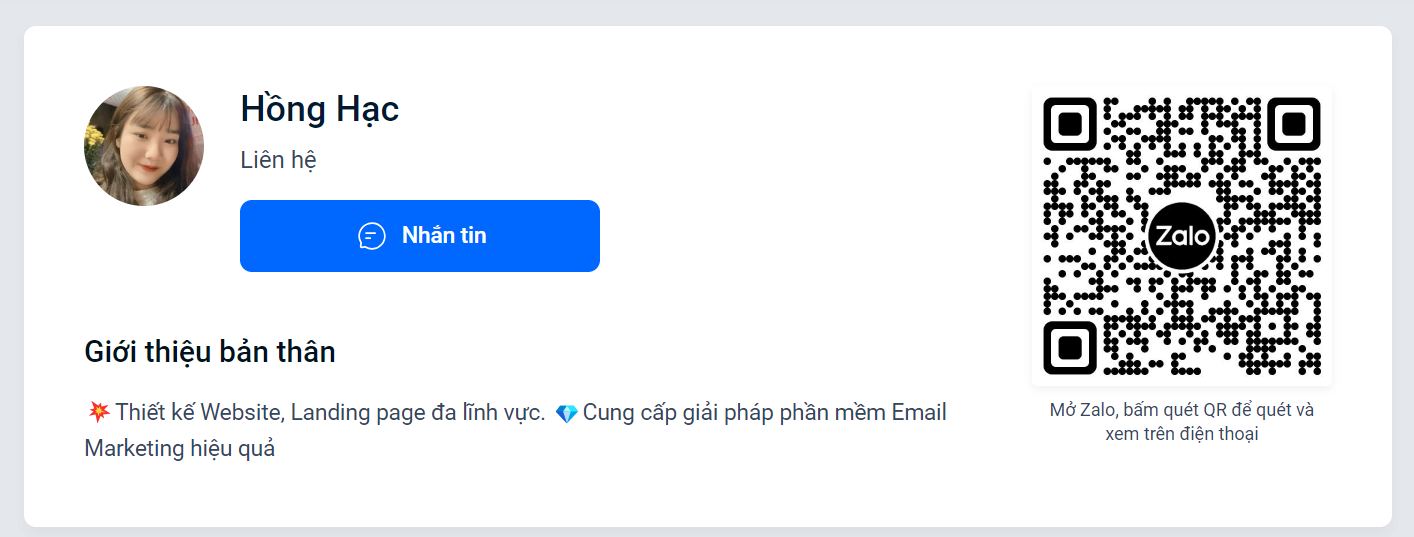Screen dimensions: 1414x537
Task: Click the words Landing page đa lĩnh vực
Action: click(418, 412)
